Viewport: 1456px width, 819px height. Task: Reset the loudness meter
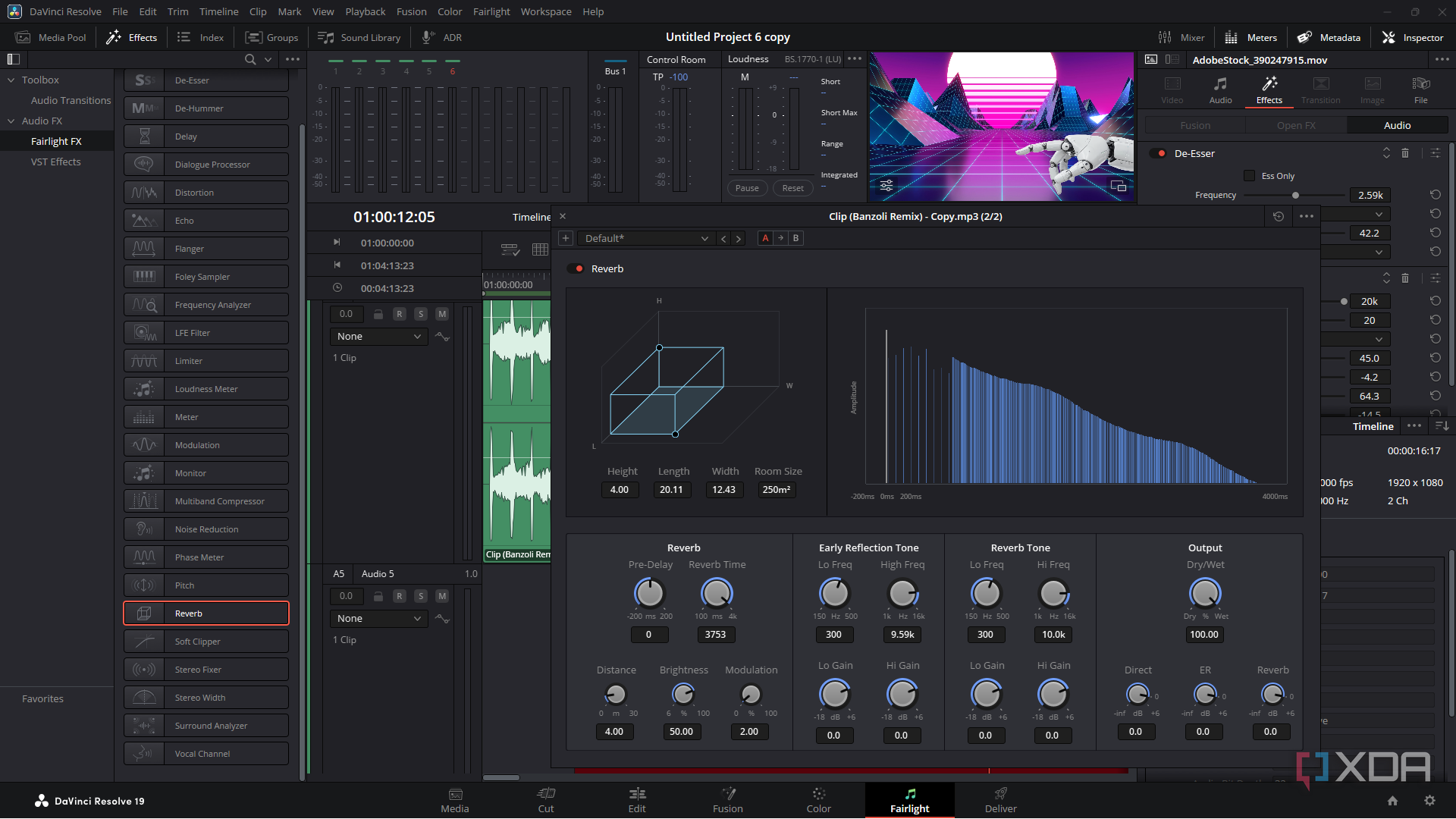[793, 188]
